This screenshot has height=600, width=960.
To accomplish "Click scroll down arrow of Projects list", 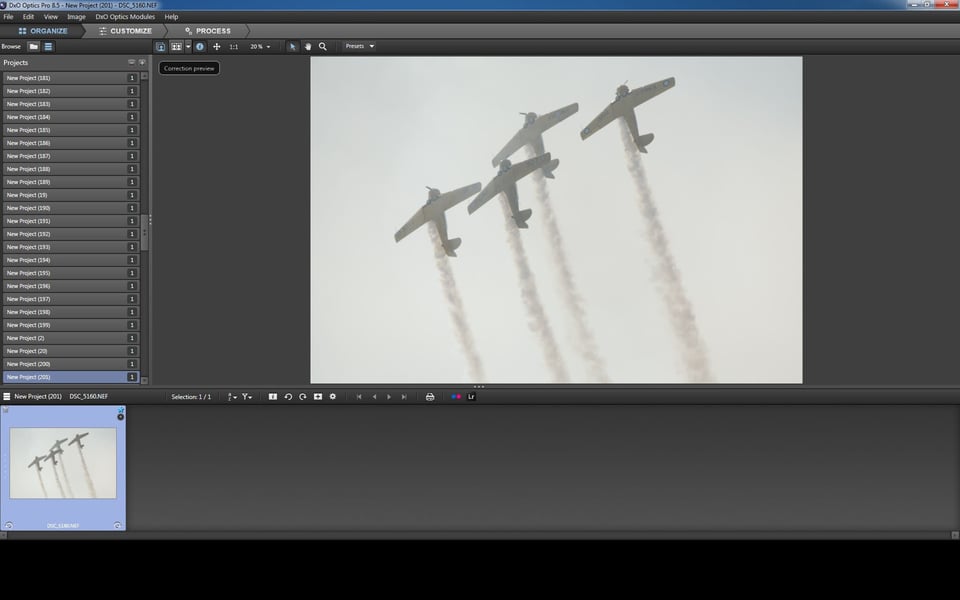I will coord(144,380).
